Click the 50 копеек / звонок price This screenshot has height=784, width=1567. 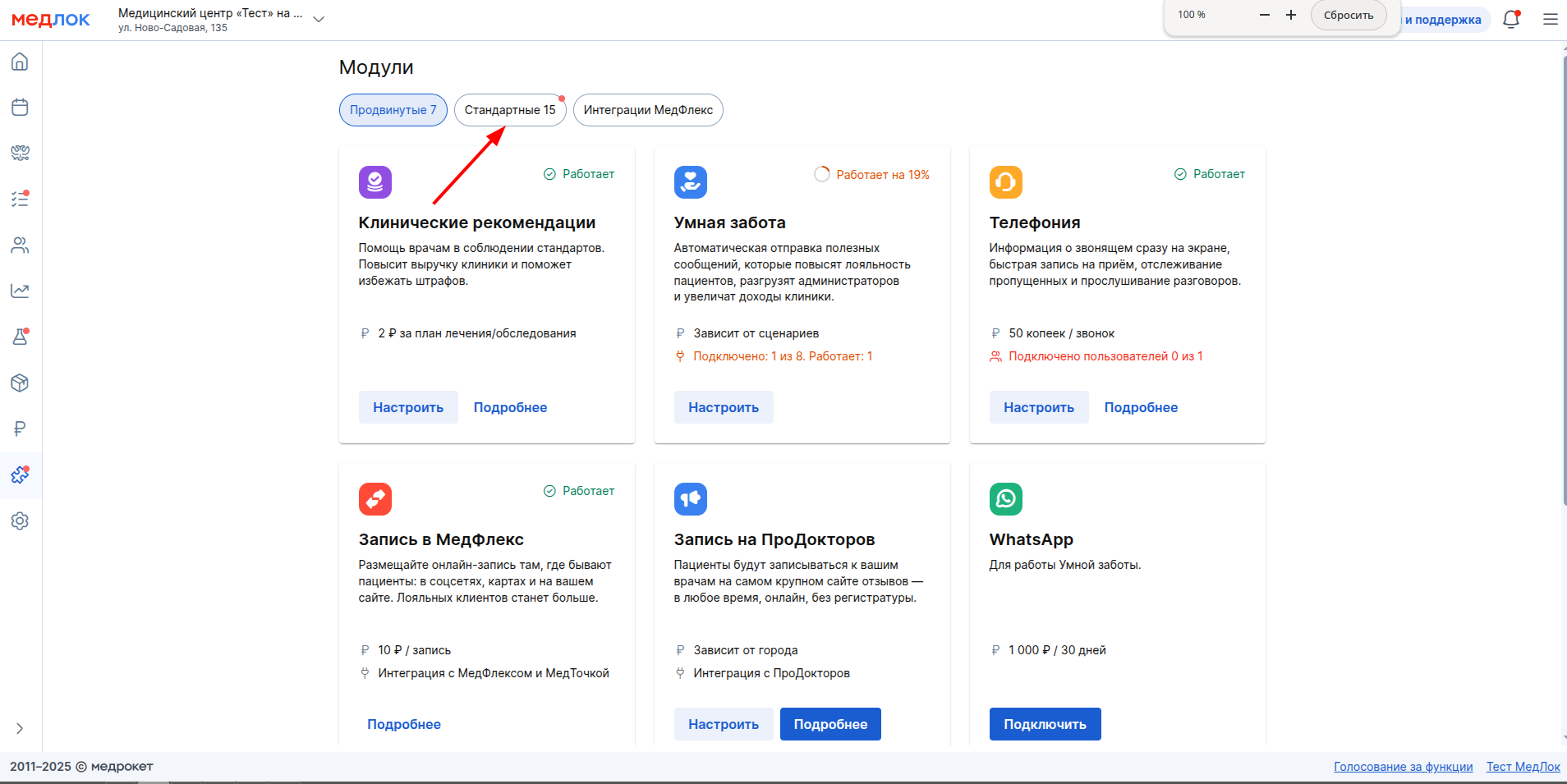click(1062, 333)
